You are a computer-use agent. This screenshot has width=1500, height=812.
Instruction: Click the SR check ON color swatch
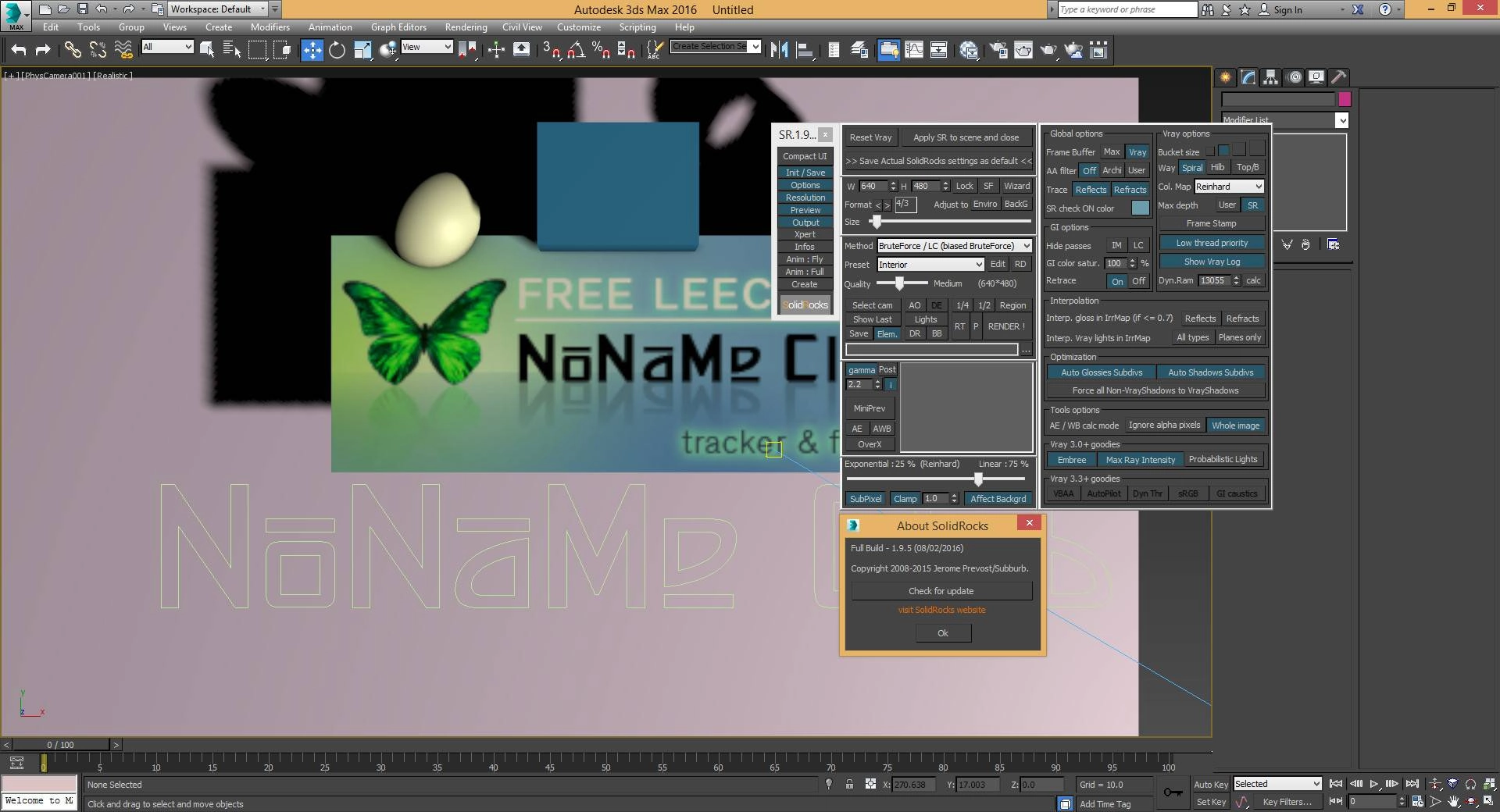click(x=1140, y=208)
